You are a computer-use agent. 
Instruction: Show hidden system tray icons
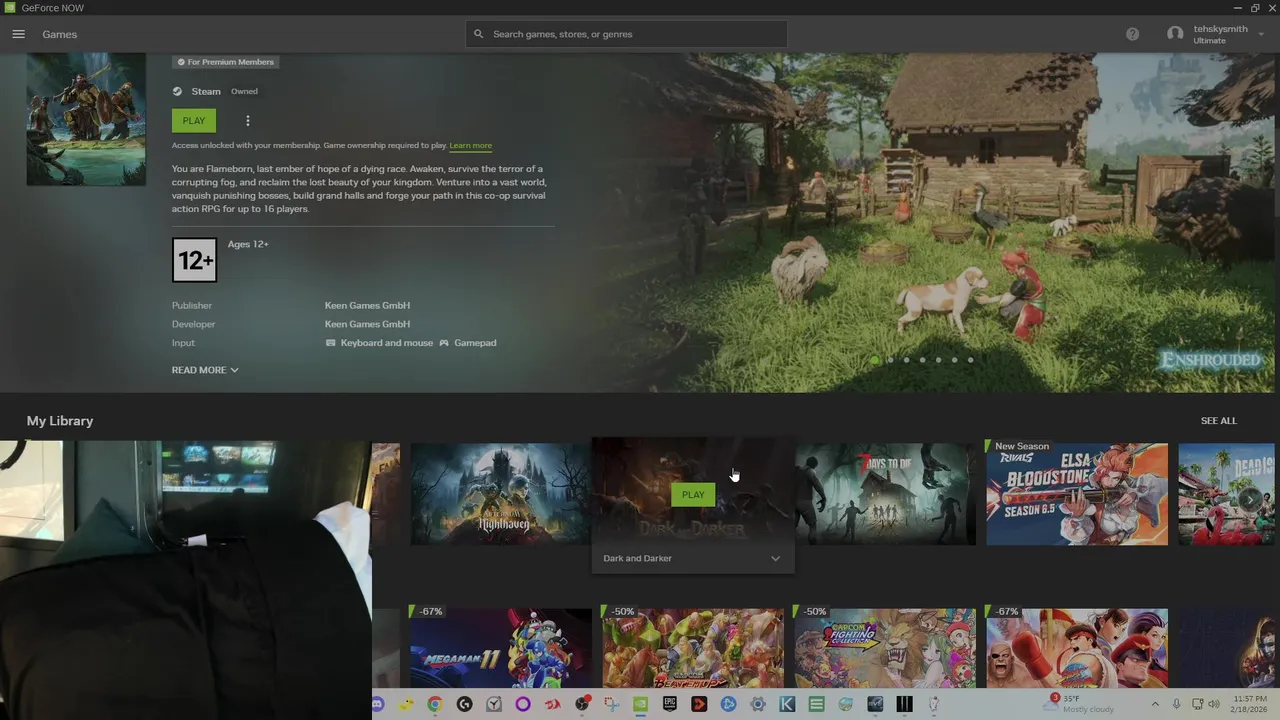pyautogui.click(x=1155, y=704)
